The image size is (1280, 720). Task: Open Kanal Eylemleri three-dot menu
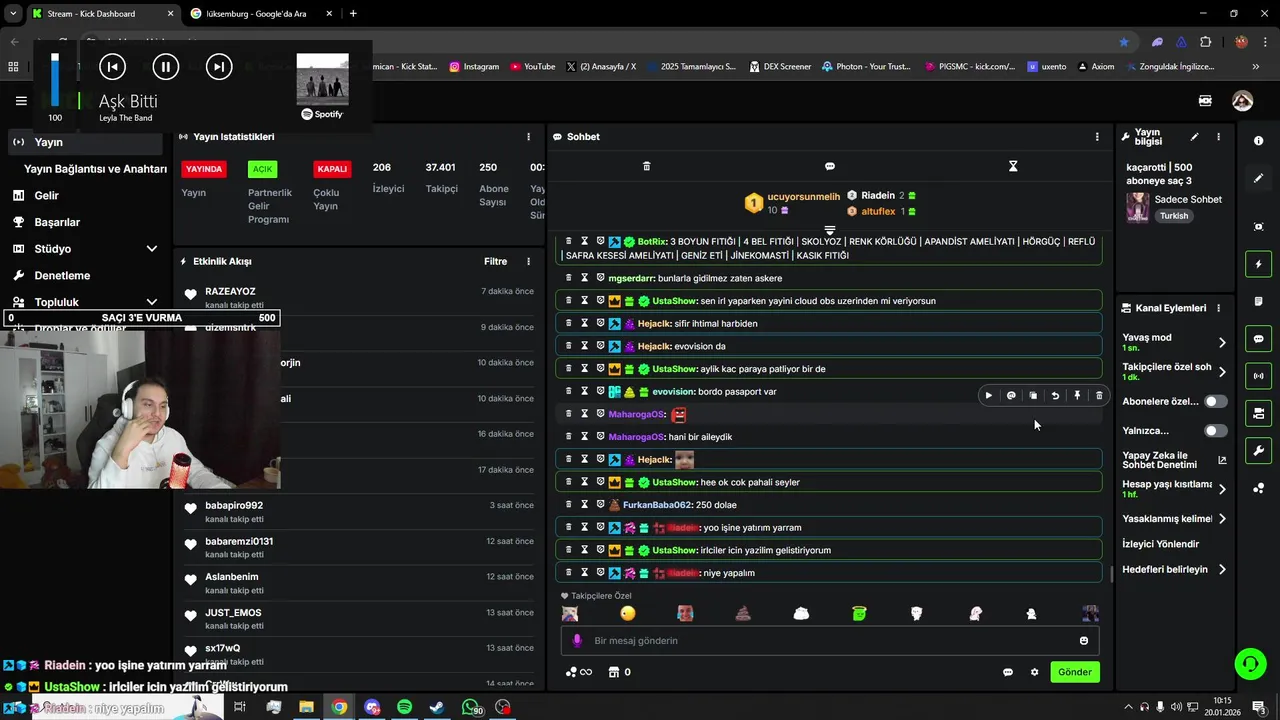coord(1218,308)
